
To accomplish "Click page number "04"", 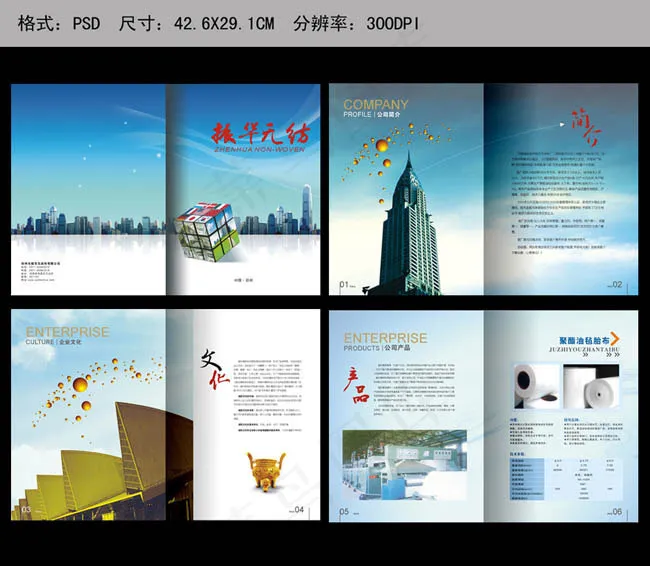I will point(299,510).
